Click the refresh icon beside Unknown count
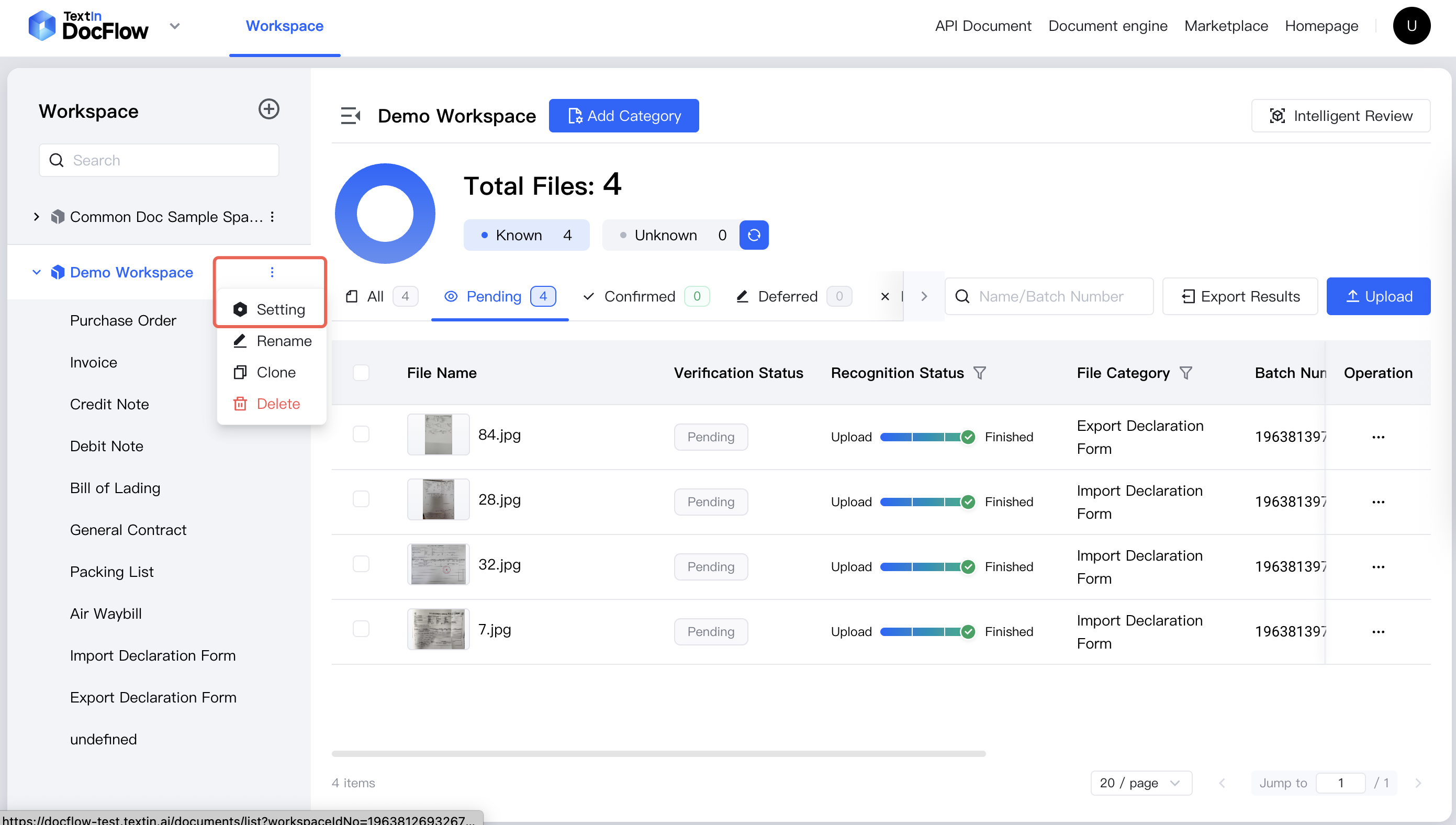1456x825 pixels. pyautogui.click(x=753, y=235)
